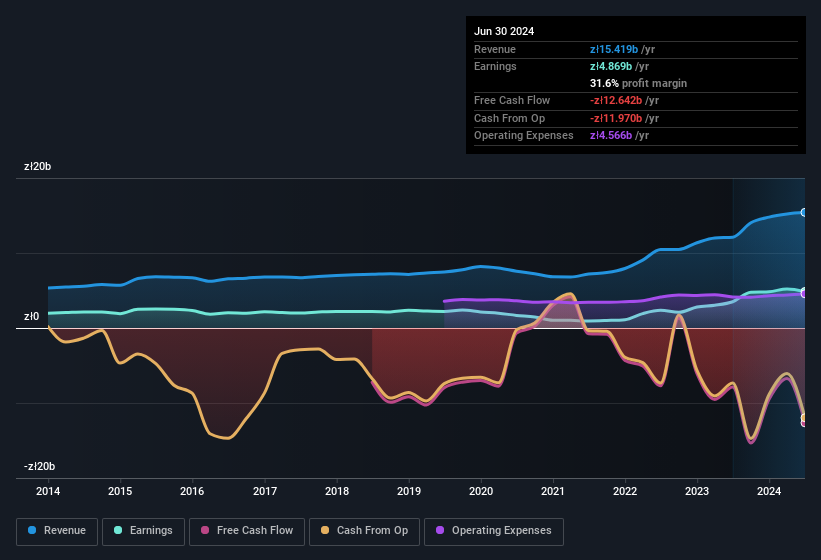Select the 2014 label on the x-axis
This screenshot has width=821, height=560.
(47, 491)
